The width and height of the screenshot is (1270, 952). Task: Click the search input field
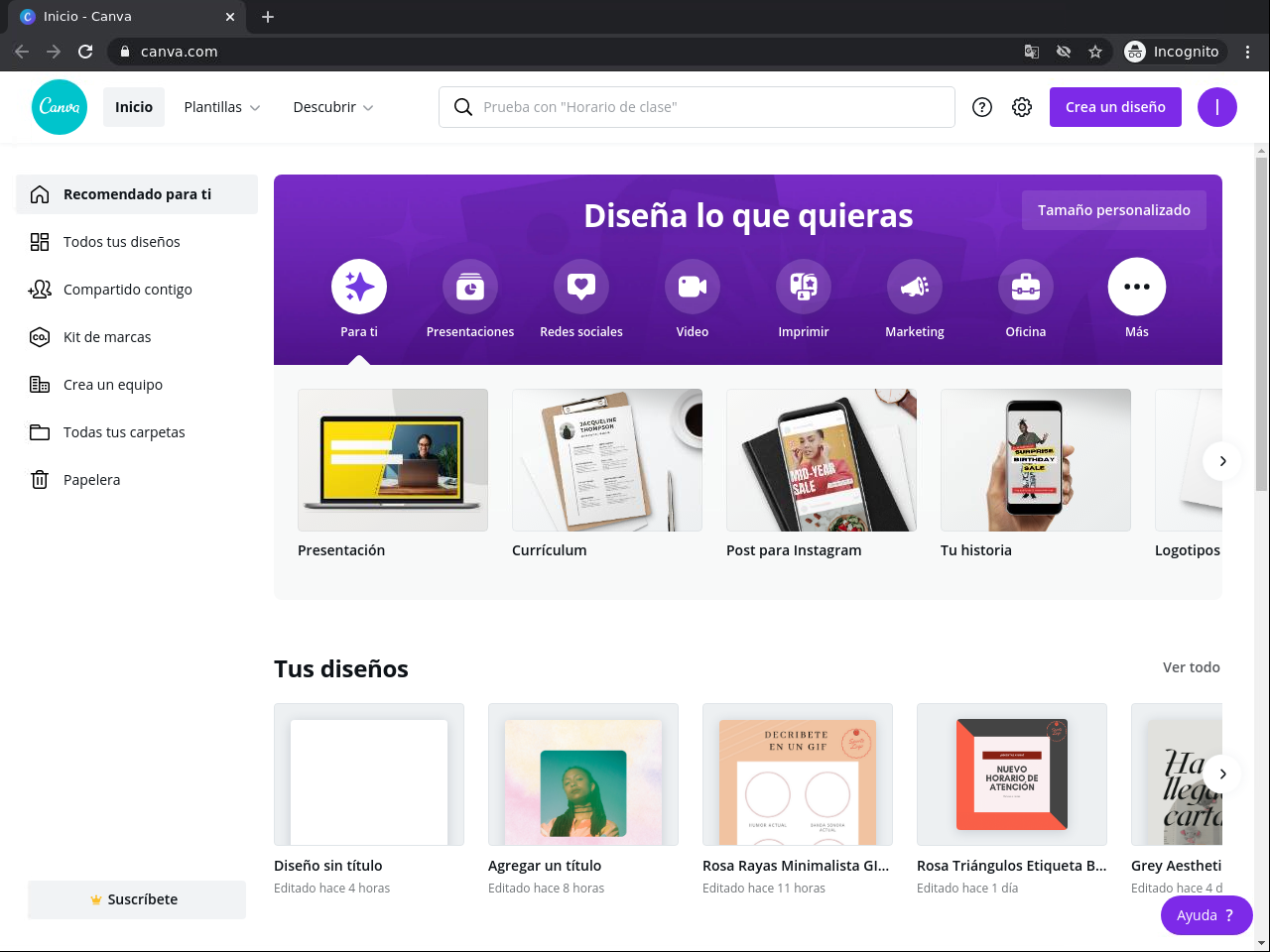pos(697,107)
